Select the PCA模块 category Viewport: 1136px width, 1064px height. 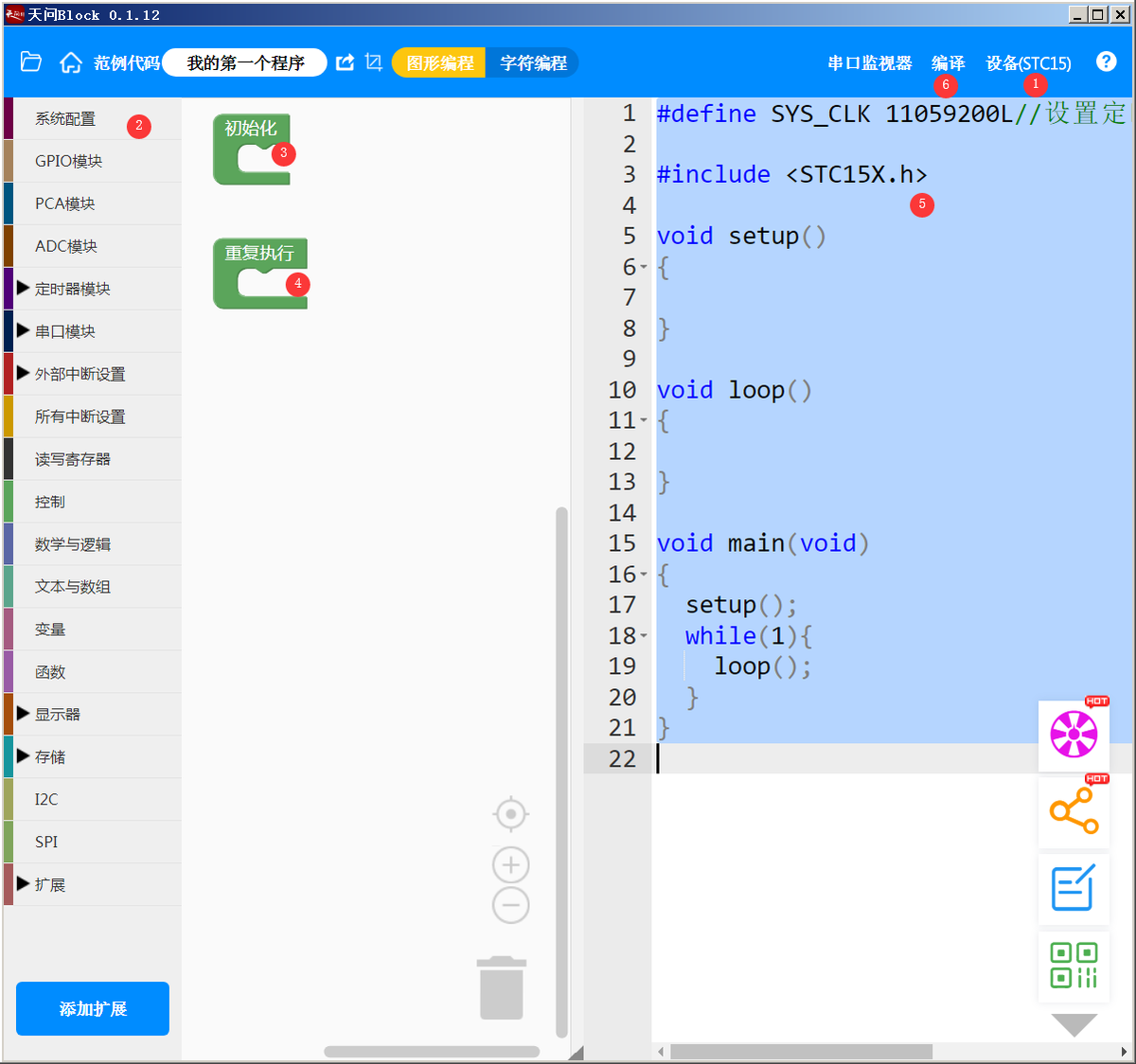[x=93, y=204]
